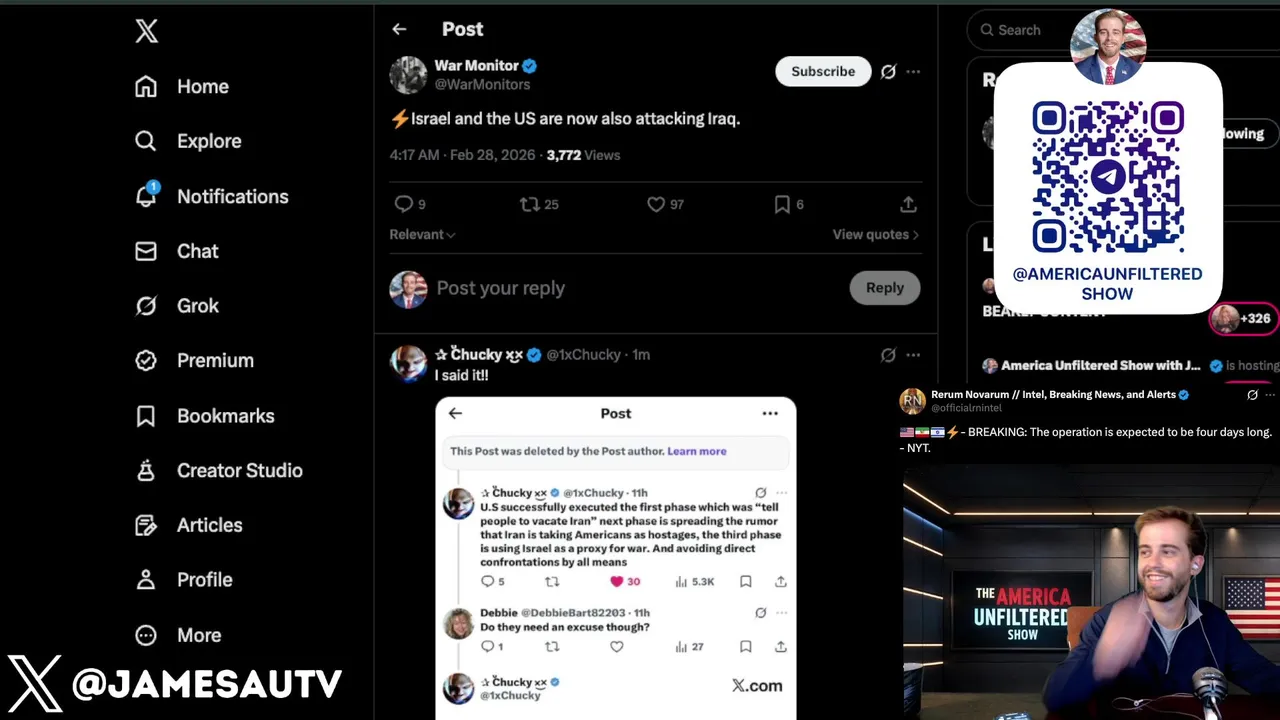The image size is (1280, 720).
Task: Open more options on Chucky's reply
Action: click(x=913, y=355)
